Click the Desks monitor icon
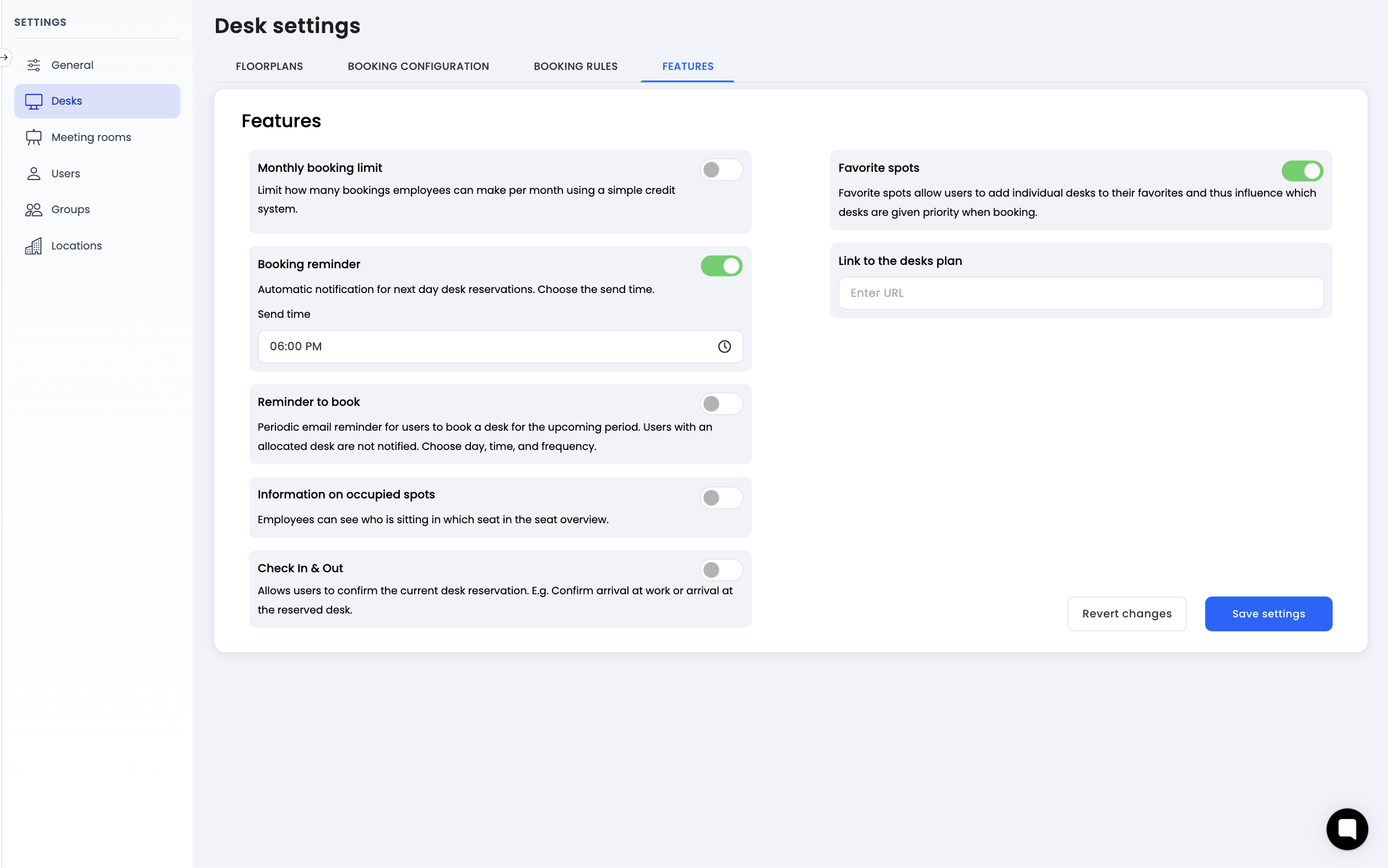The image size is (1388, 868). [34, 101]
